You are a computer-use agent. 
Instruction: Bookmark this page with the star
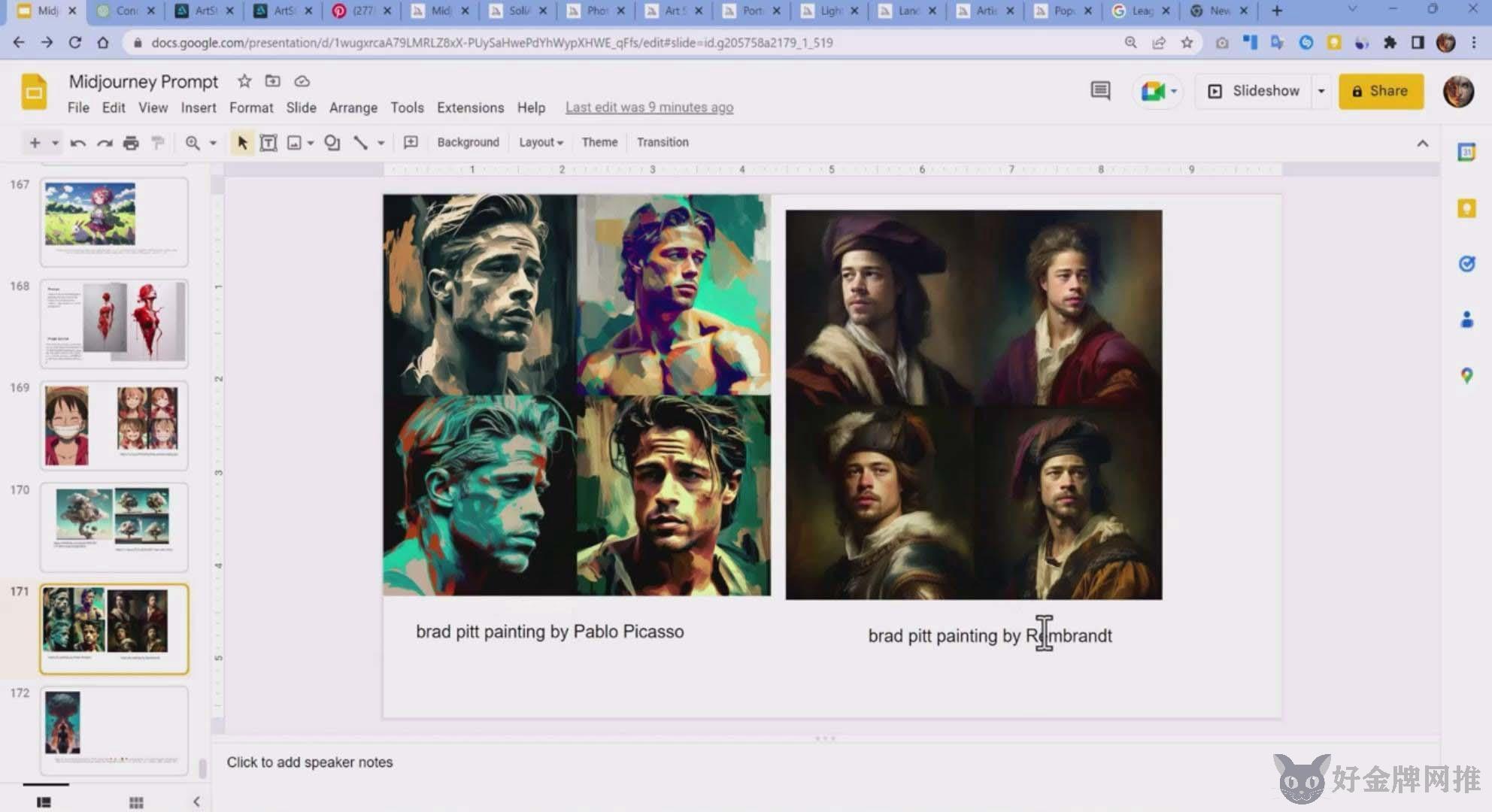[x=1187, y=43]
